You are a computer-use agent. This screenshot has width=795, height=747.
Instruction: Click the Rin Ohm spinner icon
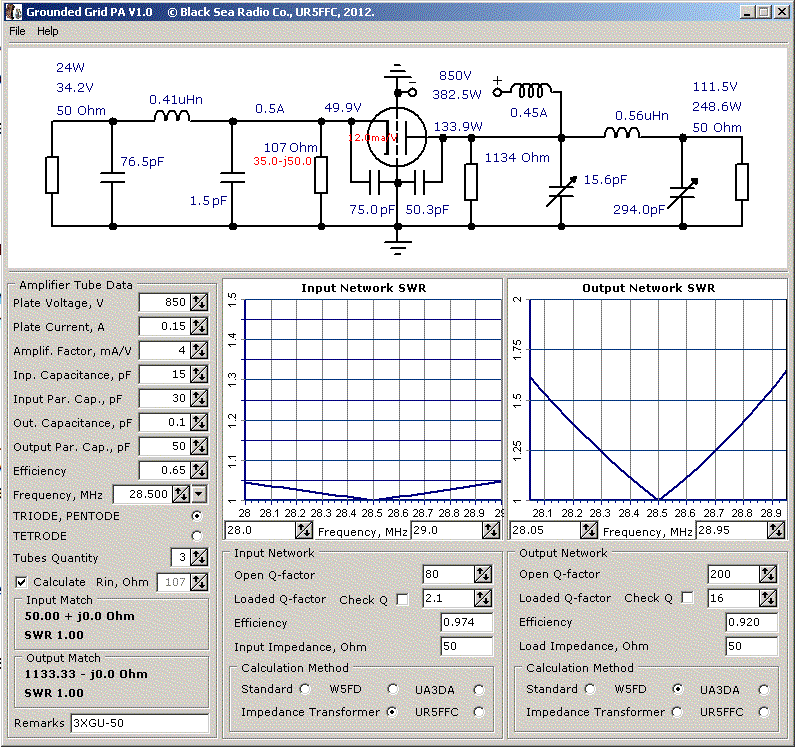click(x=199, y=582)
